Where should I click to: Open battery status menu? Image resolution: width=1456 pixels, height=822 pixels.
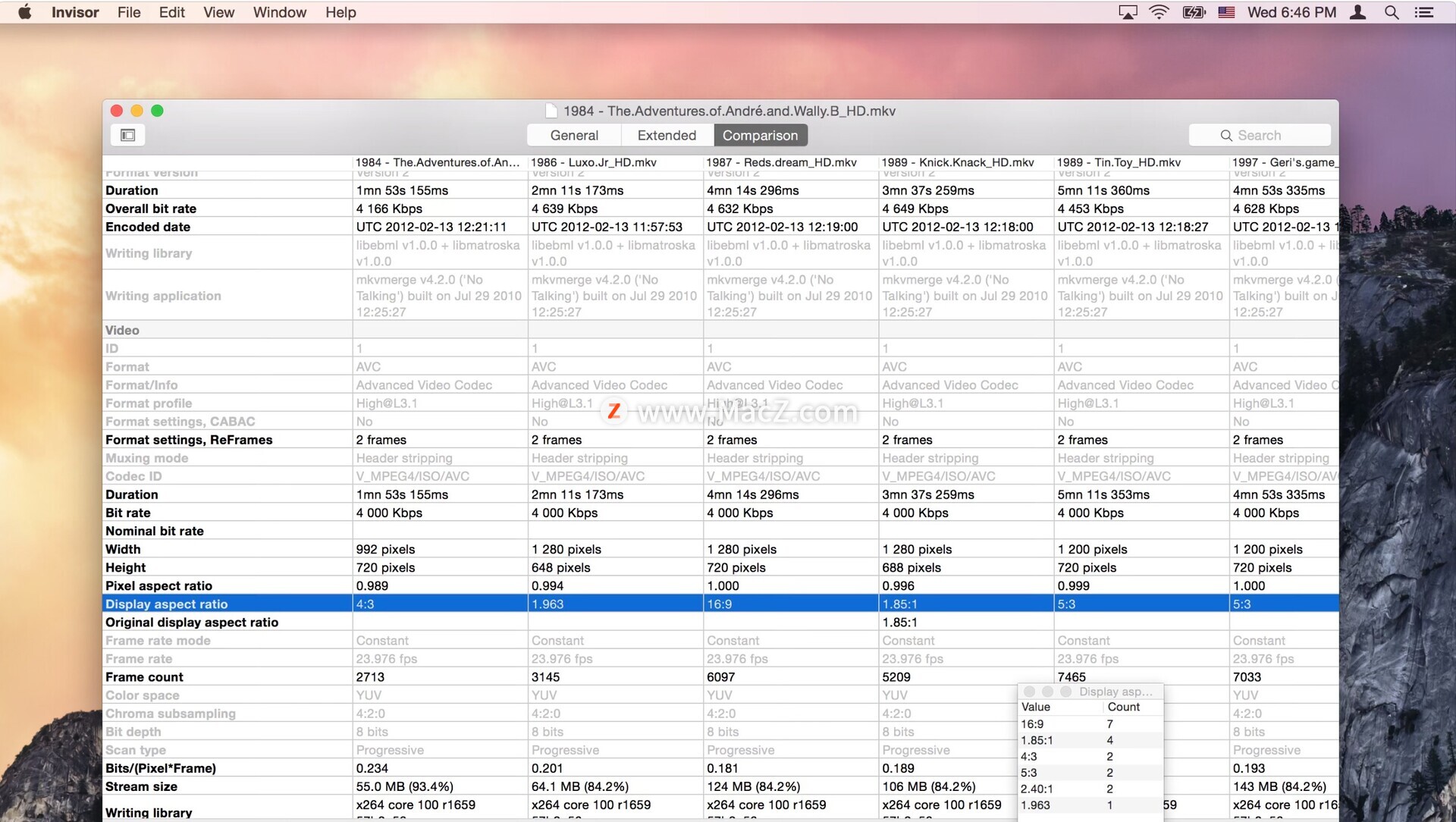pos(1194,12)
